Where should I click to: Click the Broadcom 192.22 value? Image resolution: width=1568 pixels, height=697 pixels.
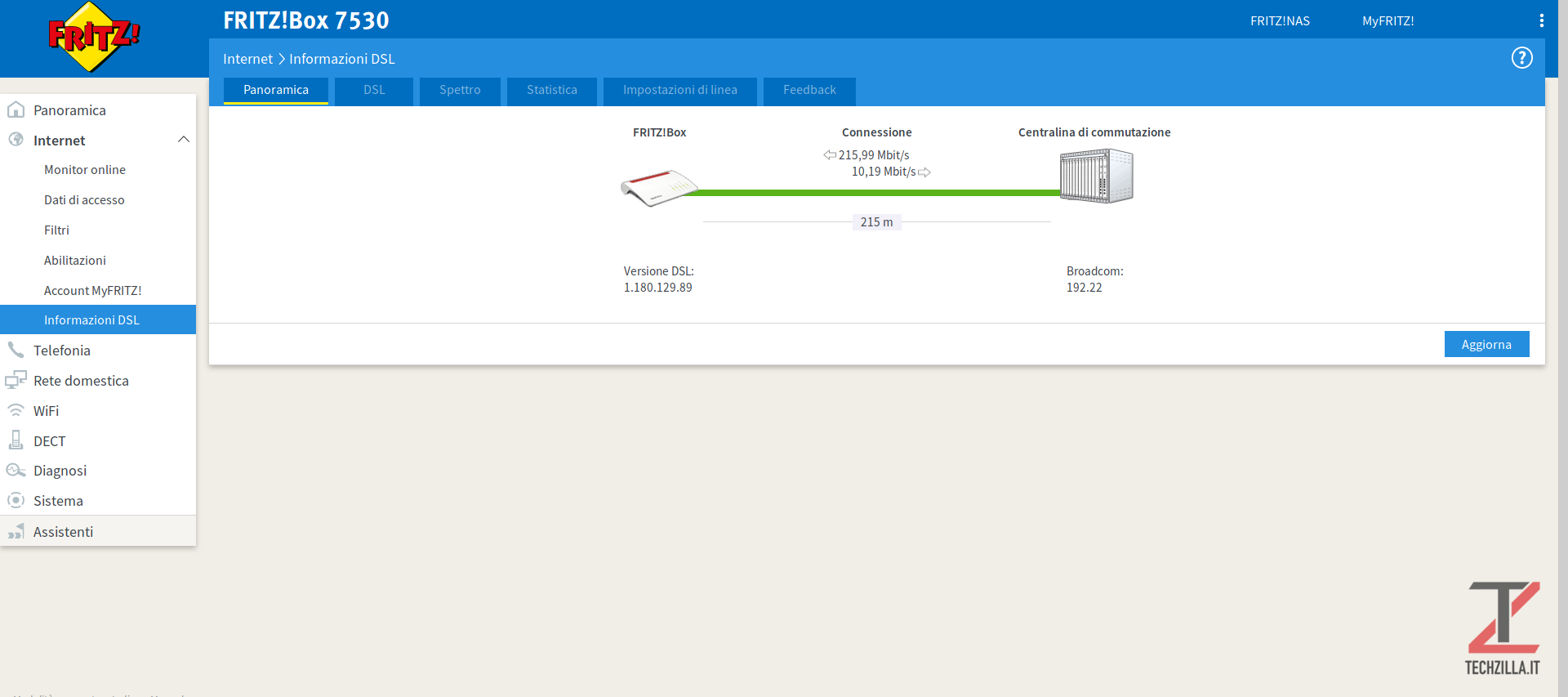(x=1085, y=288)
